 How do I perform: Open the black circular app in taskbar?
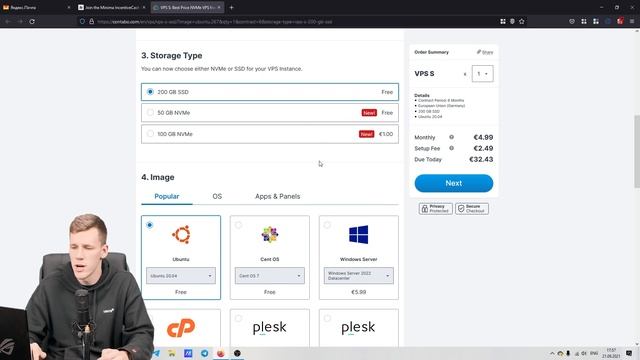[237, 353]
